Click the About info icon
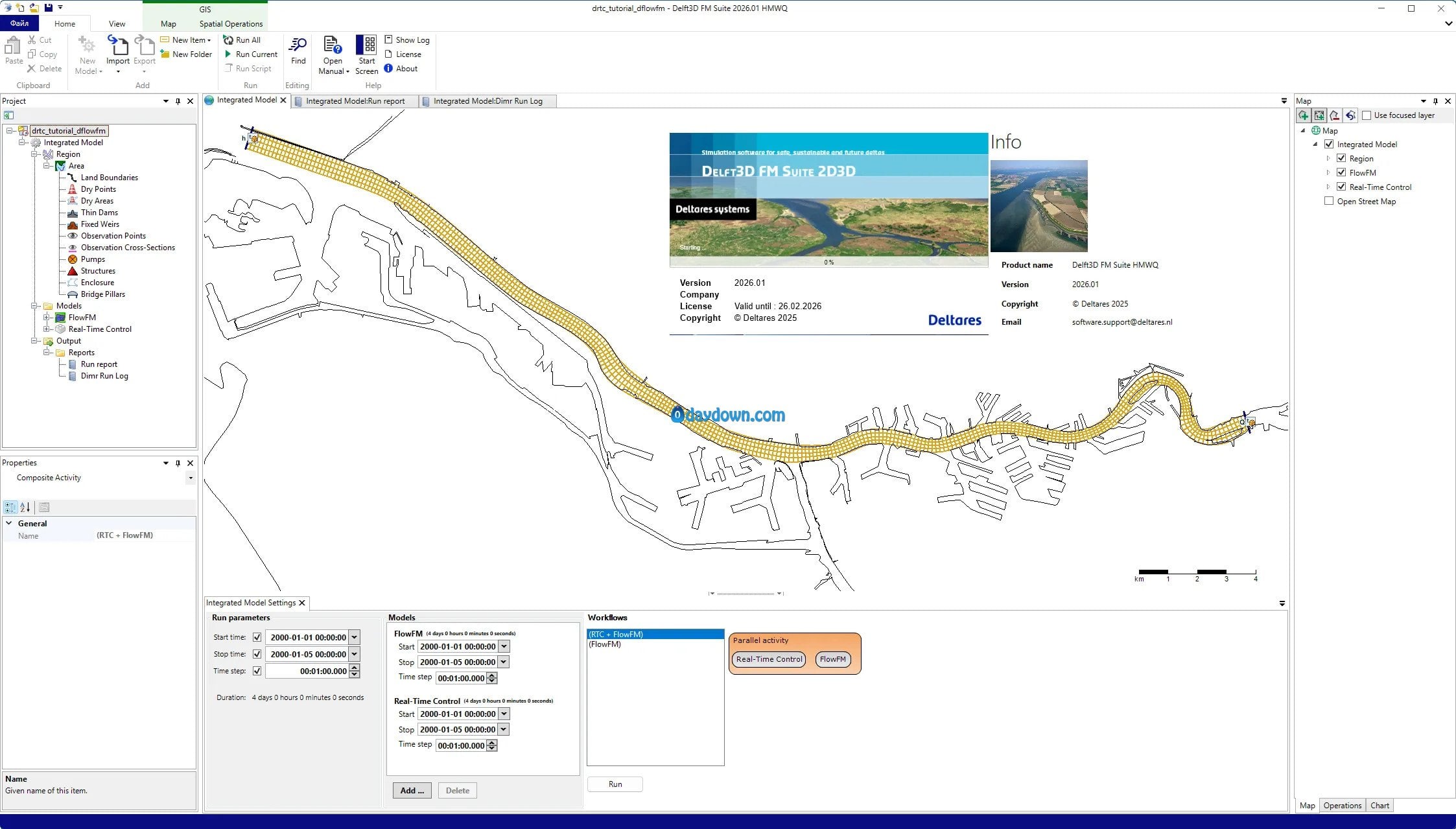Viewport: 1456px width, 829px height. click(388, 69)
